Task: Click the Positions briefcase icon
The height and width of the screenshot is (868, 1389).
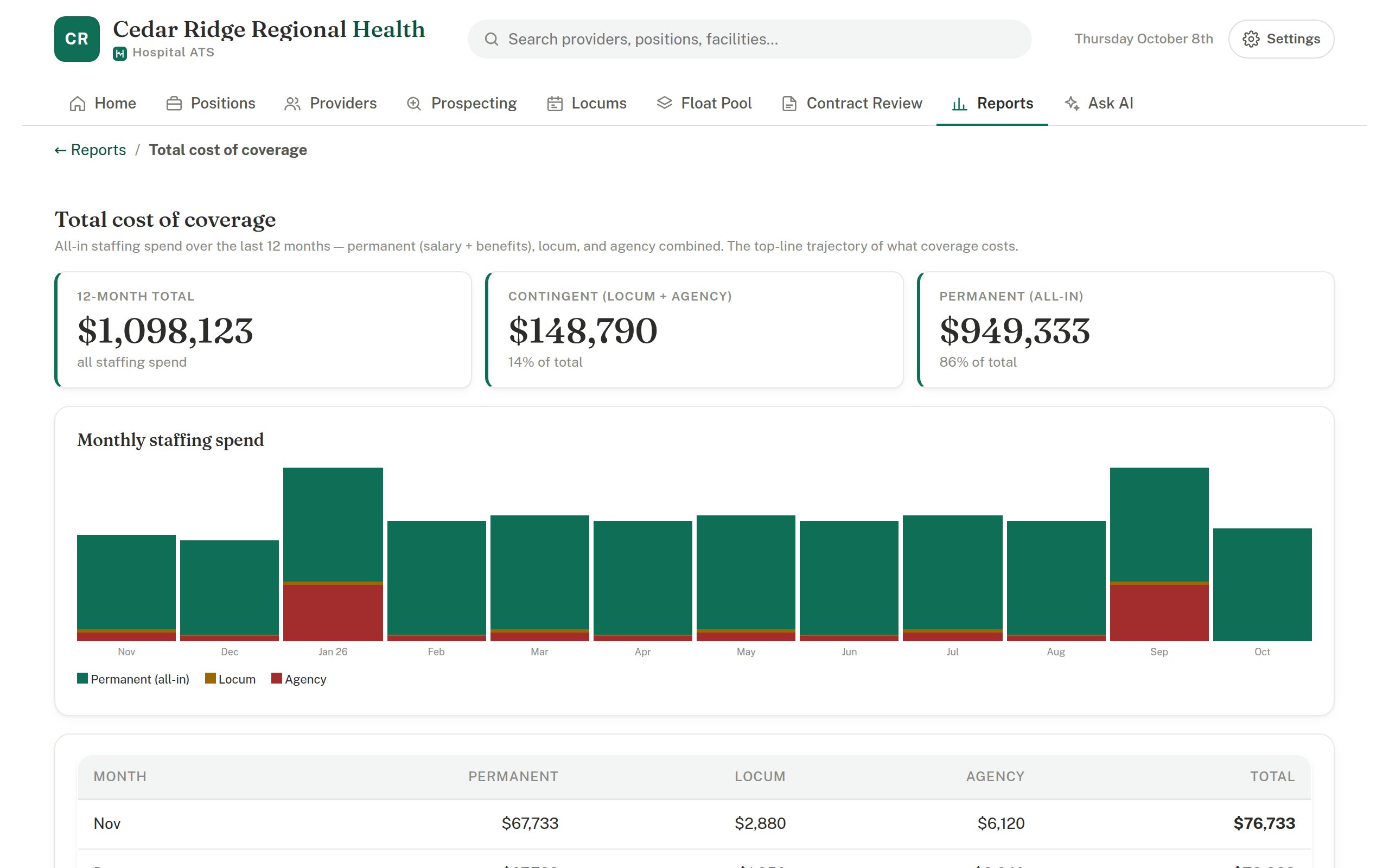Action: pyautogui.click(x=174, y=103)
